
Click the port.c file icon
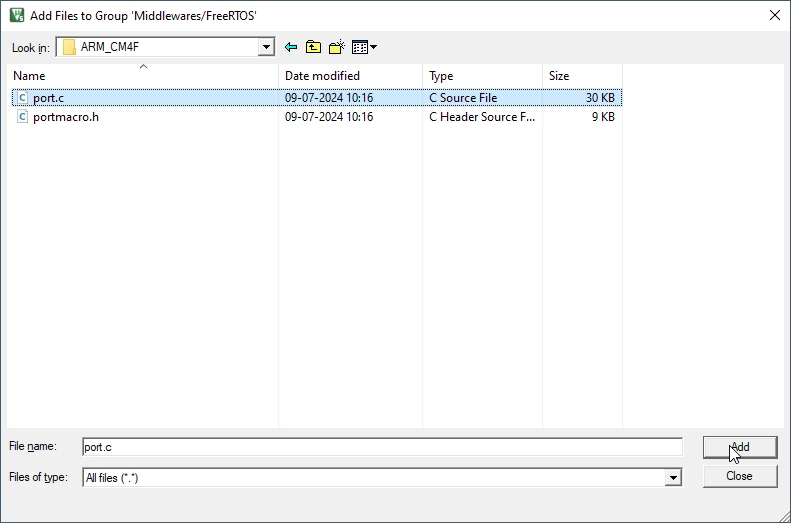pos(22,98)
